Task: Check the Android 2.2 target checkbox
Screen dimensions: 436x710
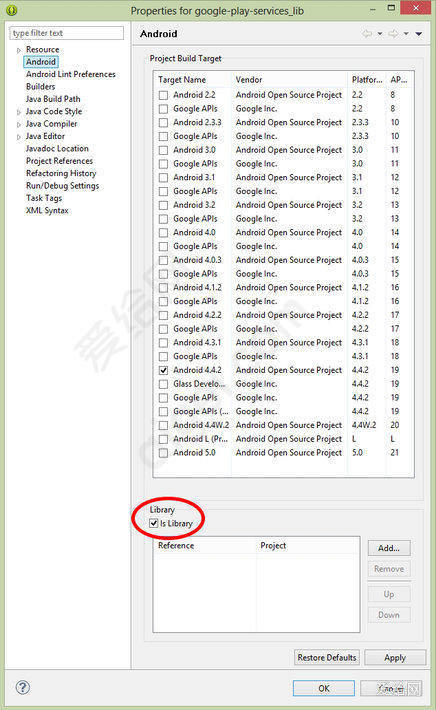Action: point(163,95)
